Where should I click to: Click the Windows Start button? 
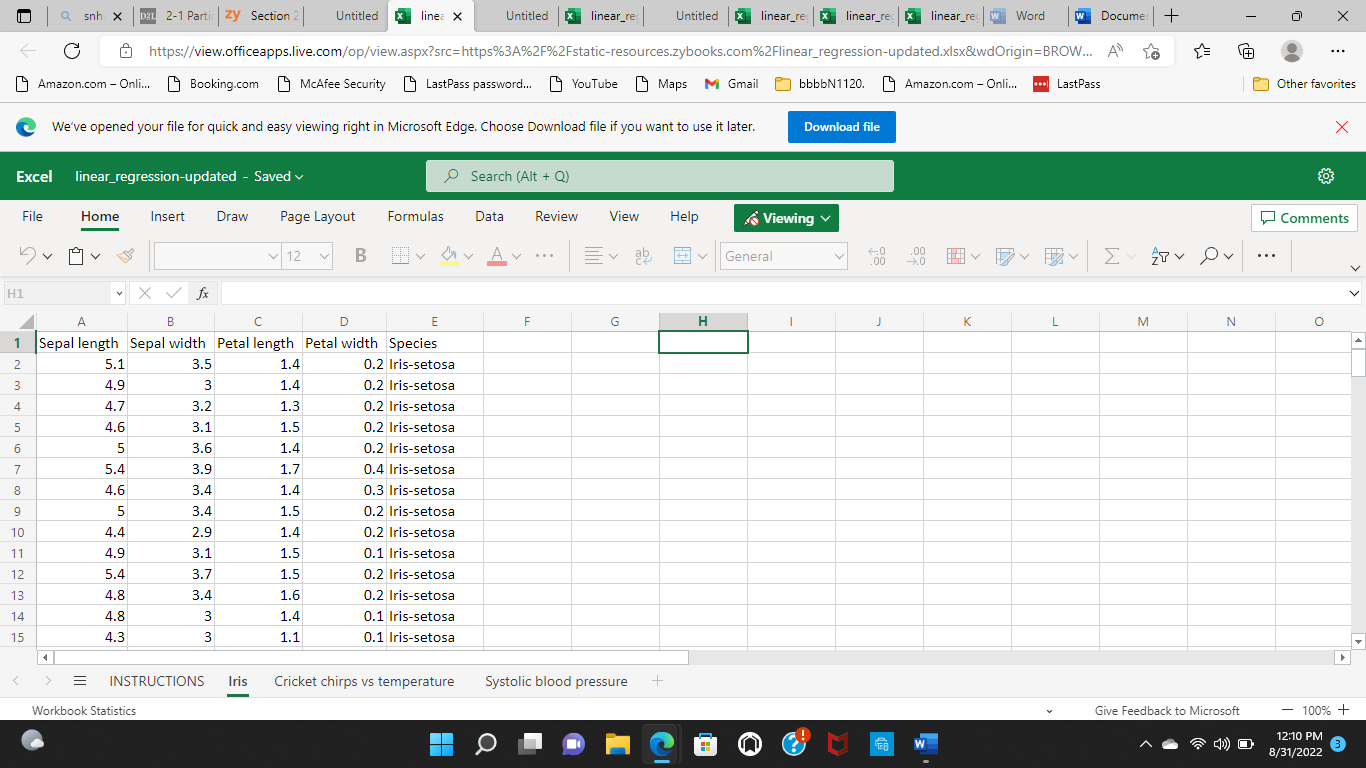click(441, 744)
